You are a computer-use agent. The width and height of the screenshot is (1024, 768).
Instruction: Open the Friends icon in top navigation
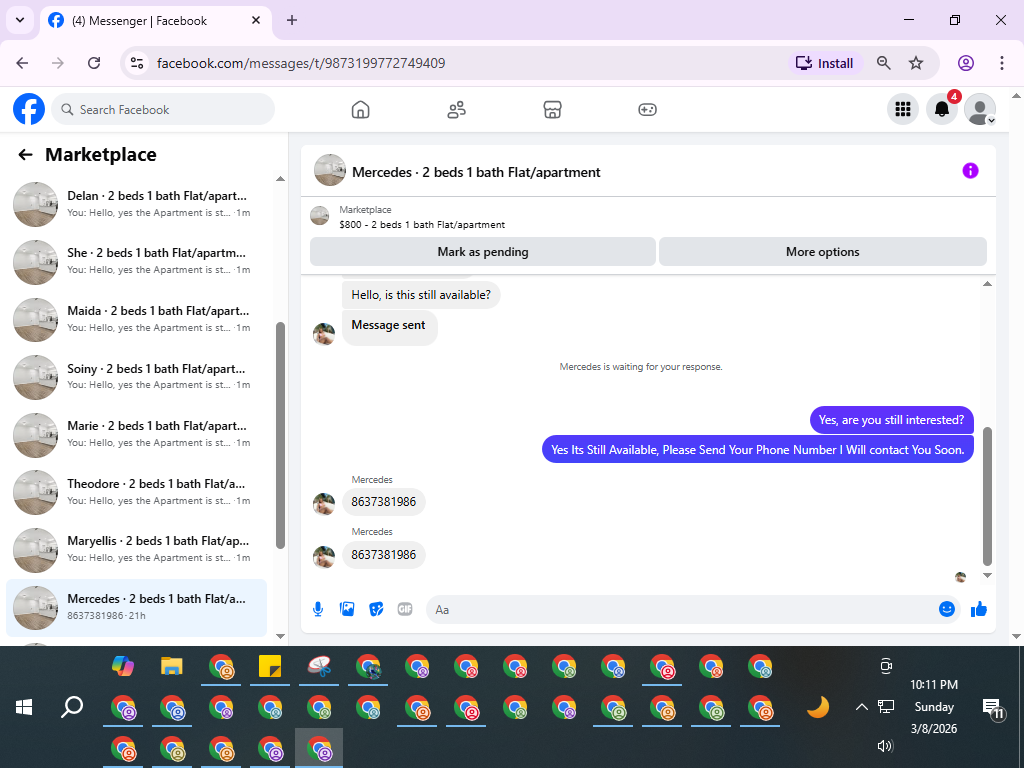tap(456, 110)
